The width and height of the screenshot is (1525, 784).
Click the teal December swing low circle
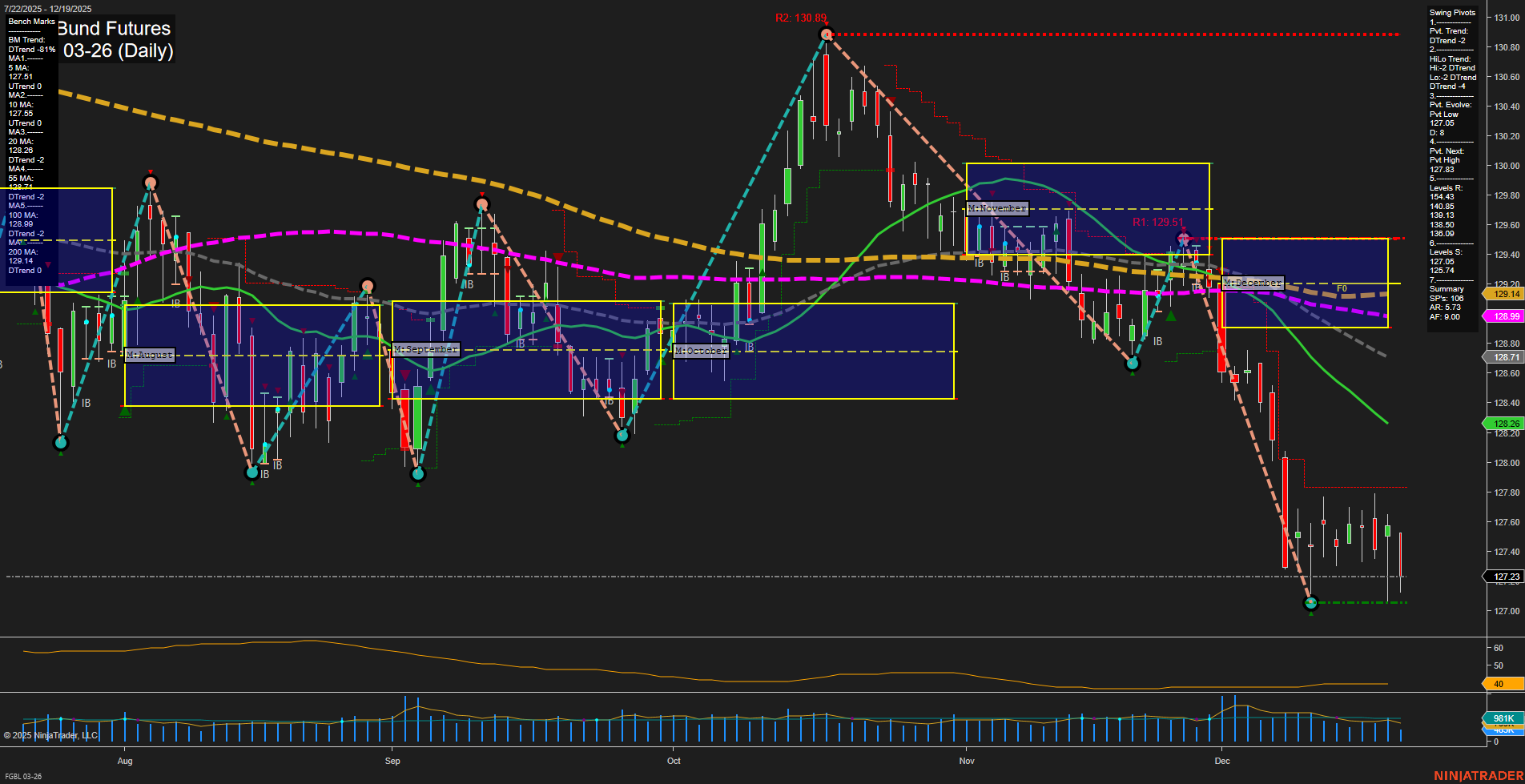(1311, 603)
